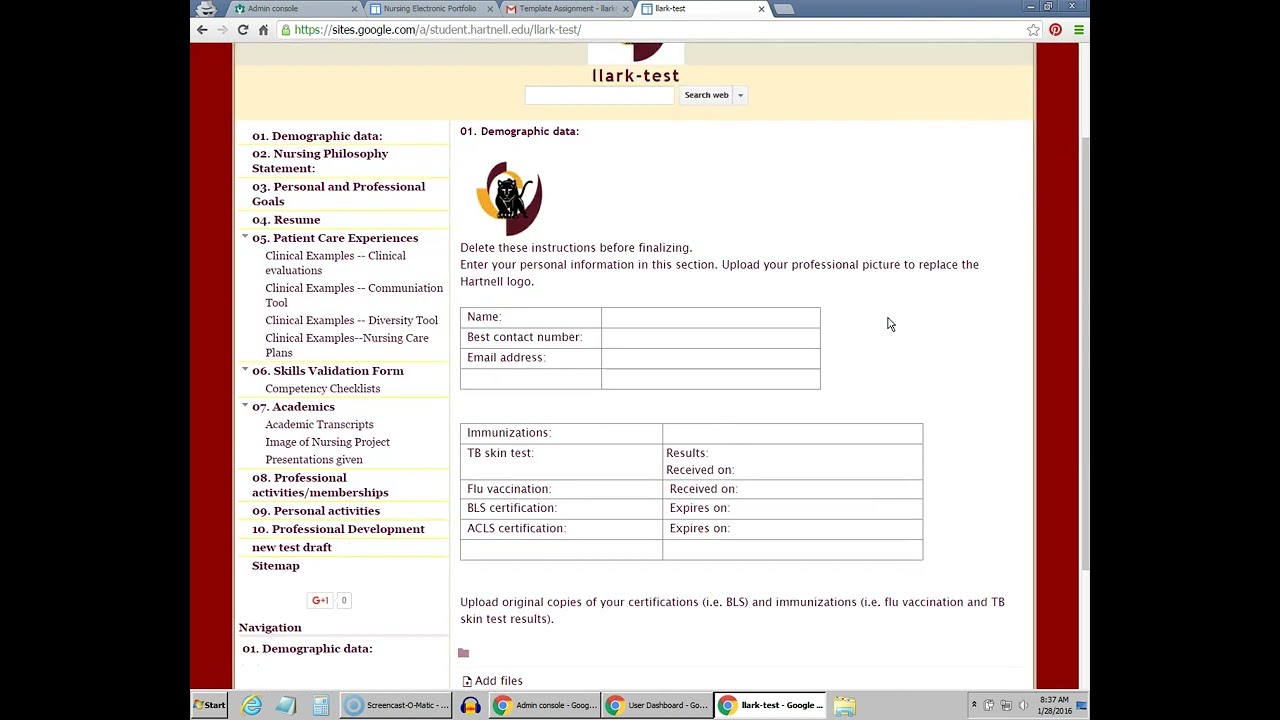The height and width of the screenshot is (720, 1280).
Task: Open the Search web dropdown arrow
Action: [x=740, y=95]
